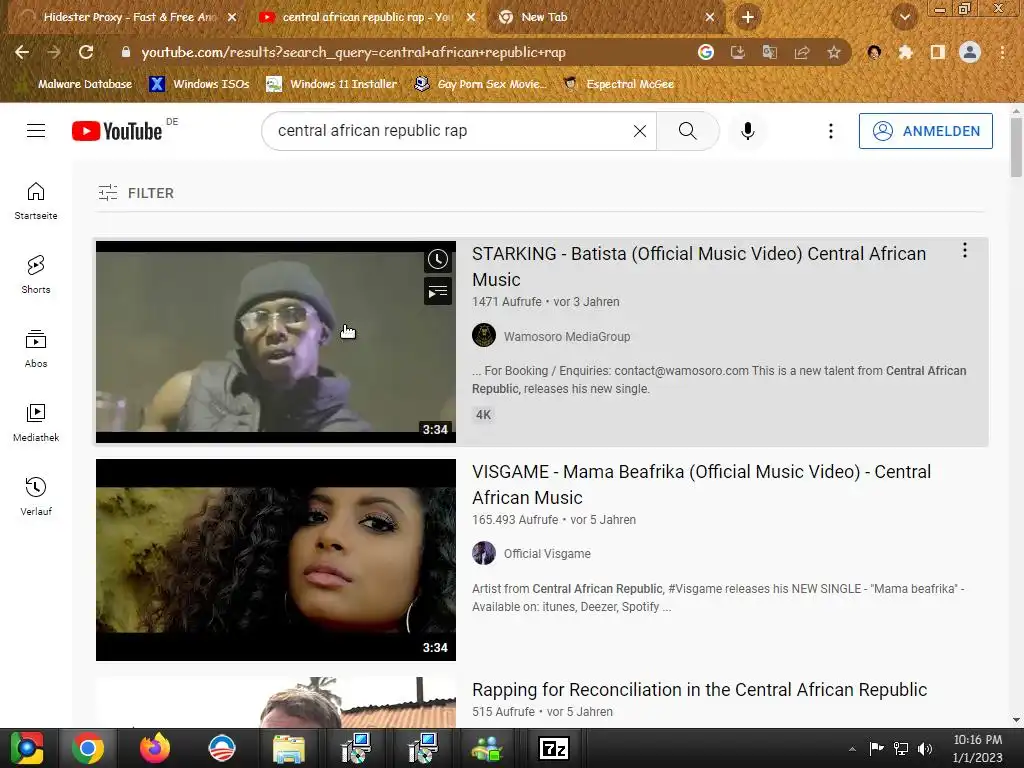Open the tab search dropdown arrow
1024x768 pixels.
click(x=904, y=17)
